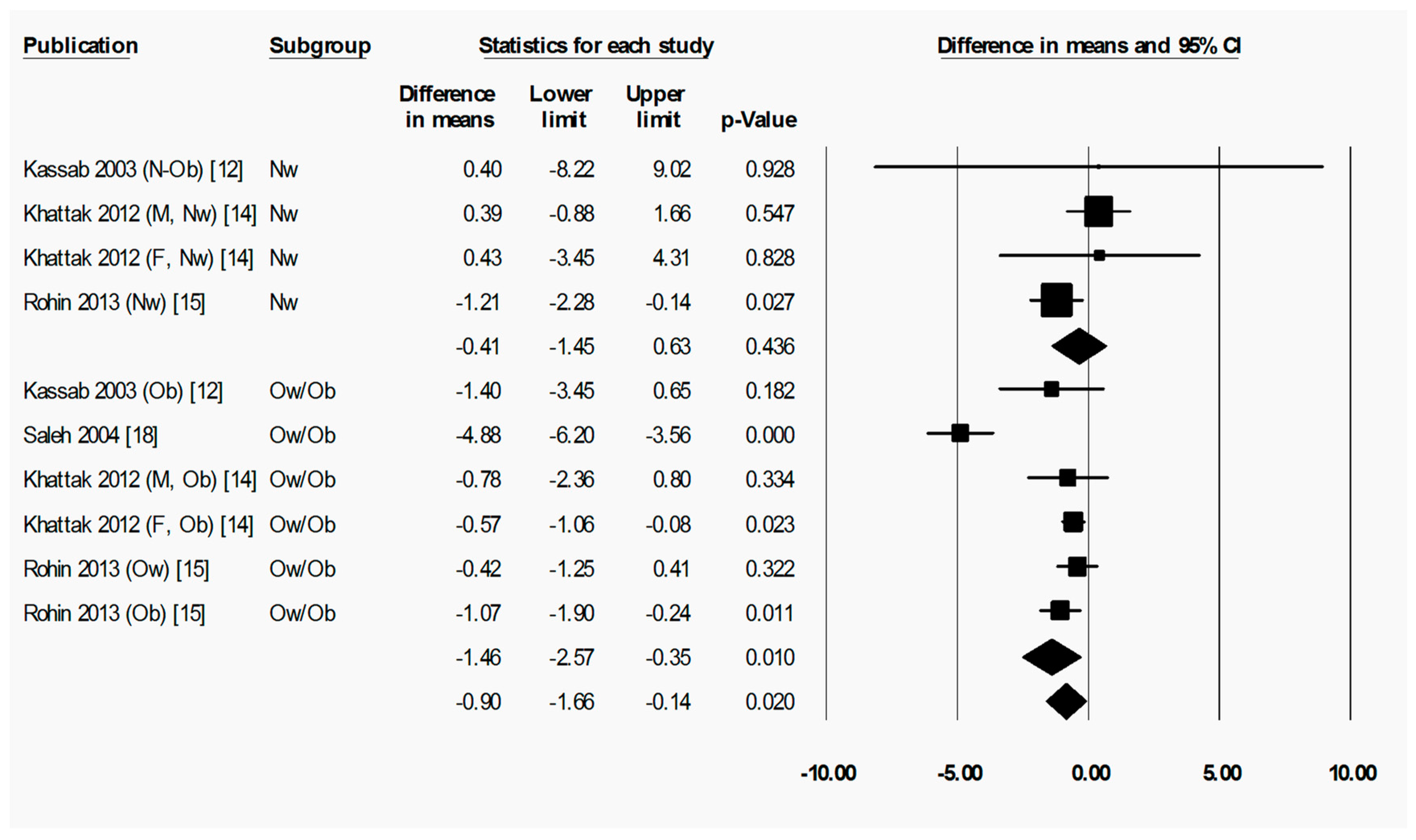Screen dimensions: 1416x840
Task: Click the large square marker for Rohin 2013 (Nw)
Action: [x=1056, y=299]
